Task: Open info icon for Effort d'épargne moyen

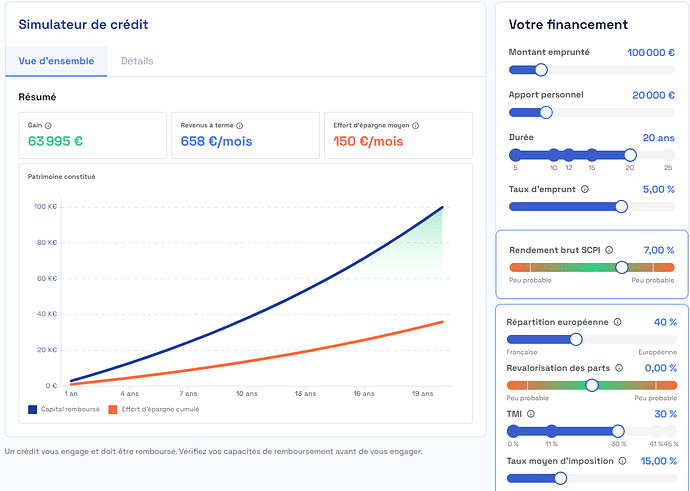Action: (x=415, y=126)
